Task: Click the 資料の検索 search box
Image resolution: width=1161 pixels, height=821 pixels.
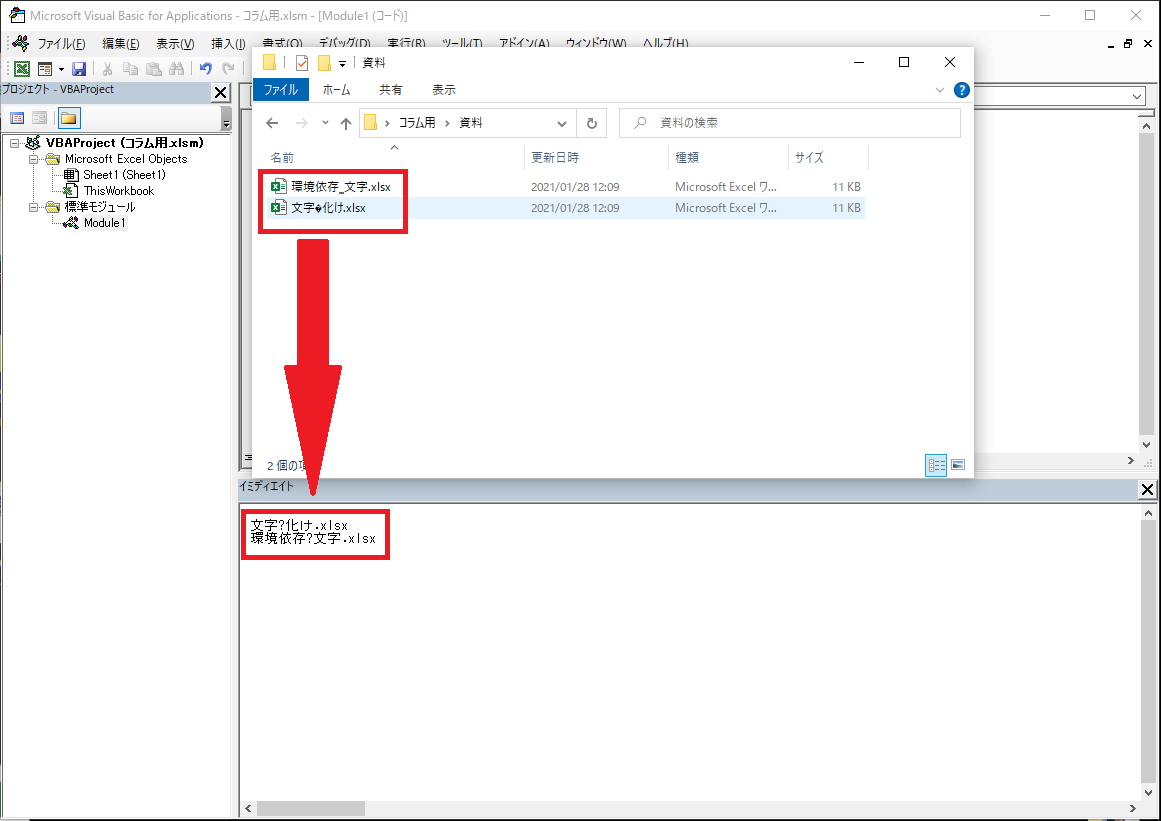Action: (789, 123)
